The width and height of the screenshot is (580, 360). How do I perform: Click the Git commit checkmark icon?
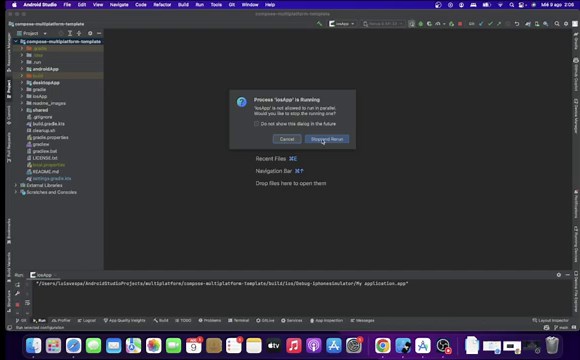490,24
